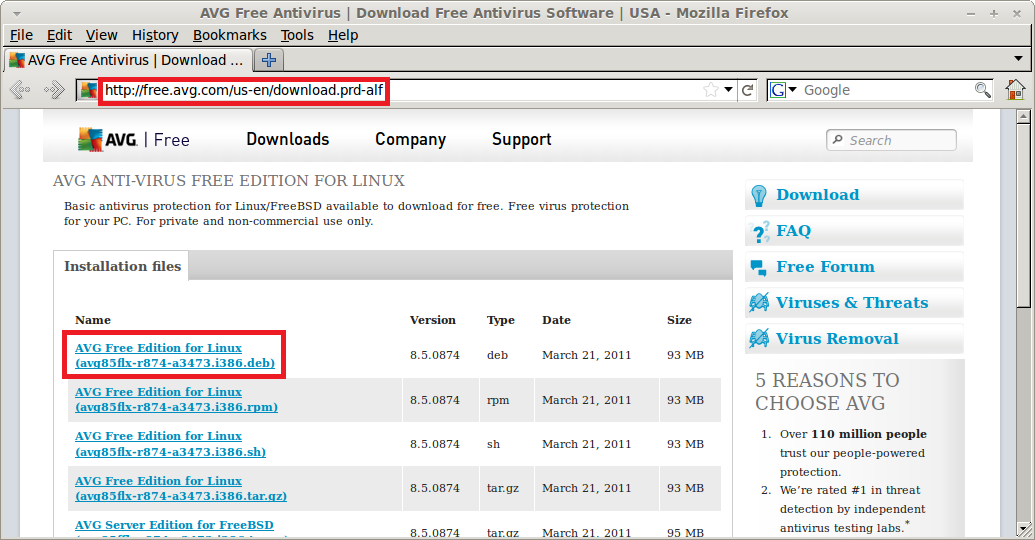1035x540 pixels.
Task: Download the i386.rpm AVG package
Action: coord(176,399)
